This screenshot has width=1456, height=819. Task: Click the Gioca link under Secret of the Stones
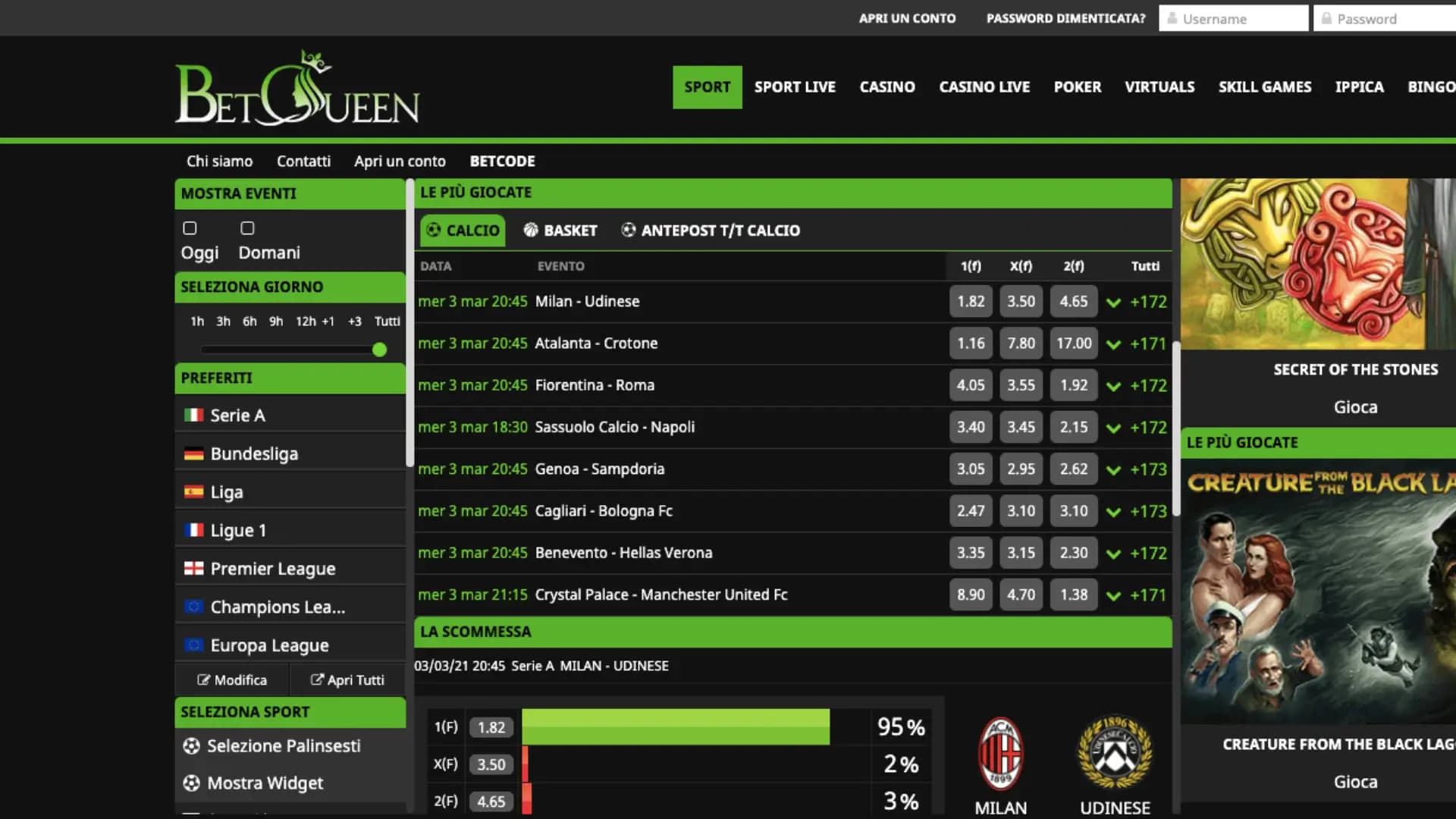tap(1355, 407)
